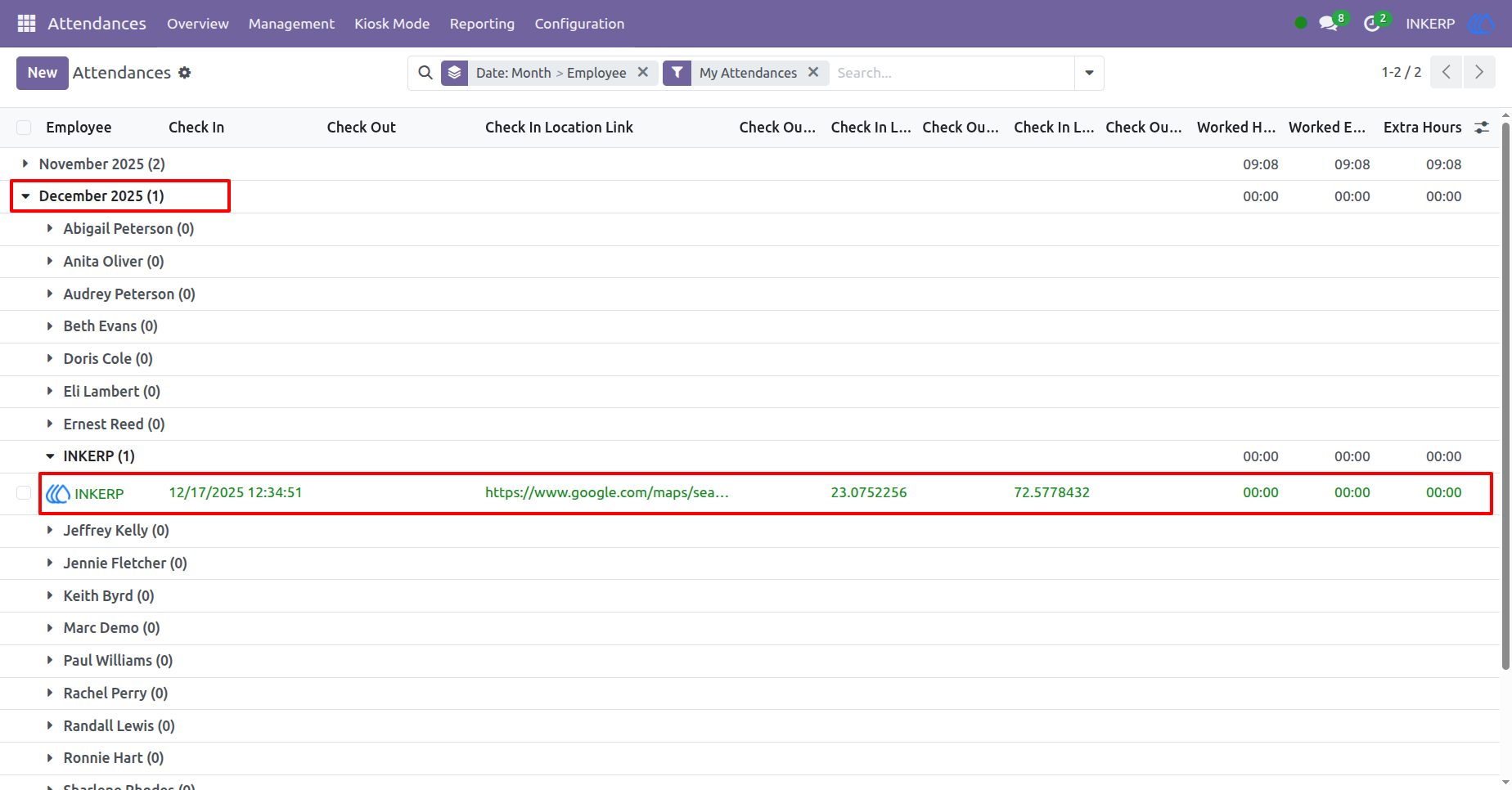This screenshot has height=790, width=1512.
Task: Open the Reporting menu
Action: point(482,24)
